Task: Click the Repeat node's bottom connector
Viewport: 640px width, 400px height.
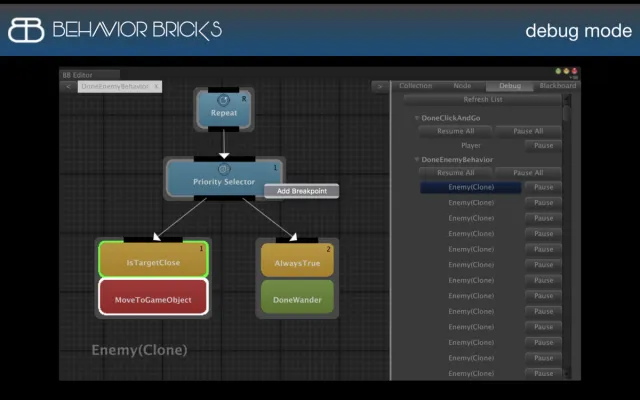Action: click(224, 129)
